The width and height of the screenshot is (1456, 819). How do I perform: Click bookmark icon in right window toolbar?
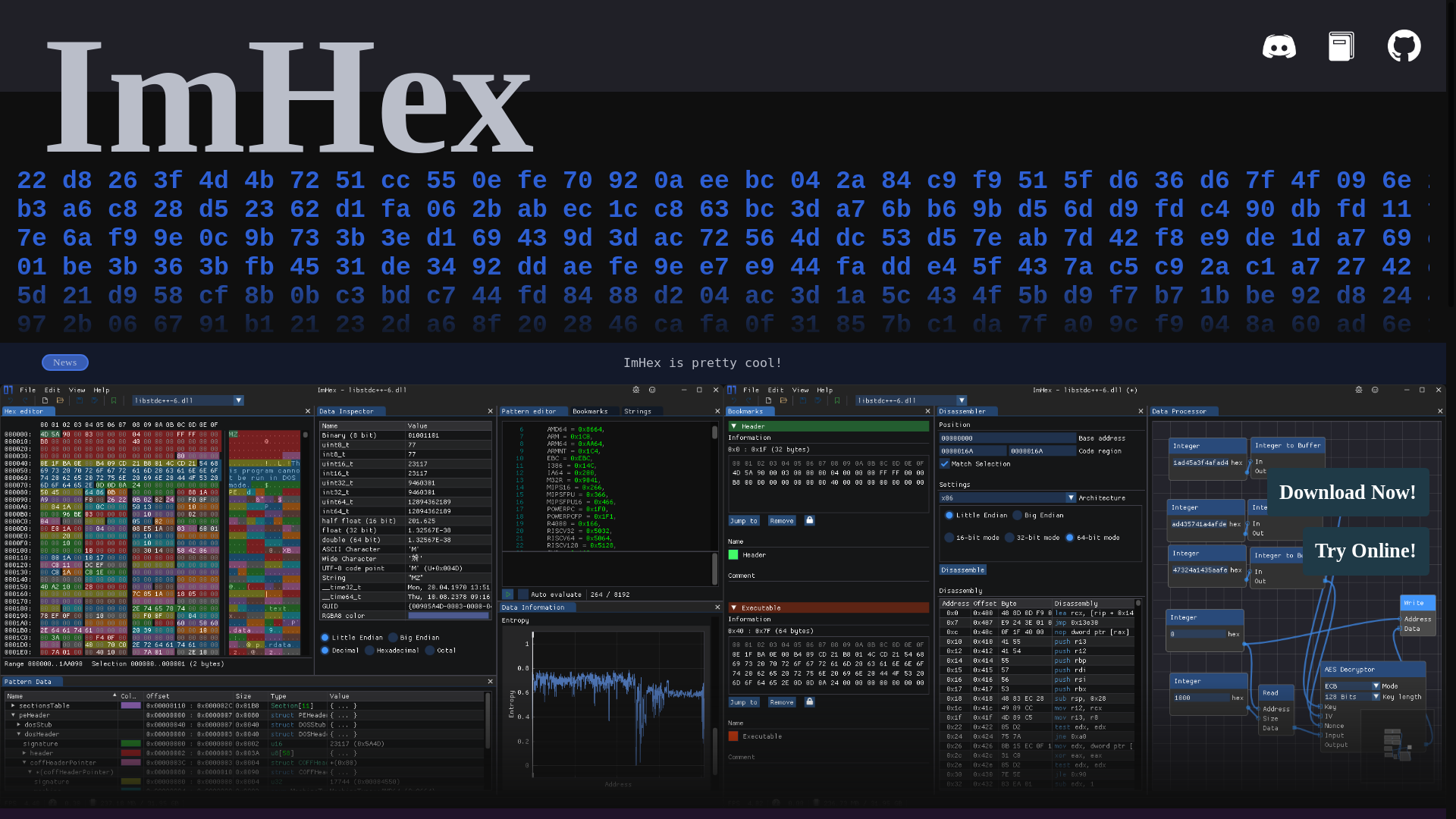point(837,400)
